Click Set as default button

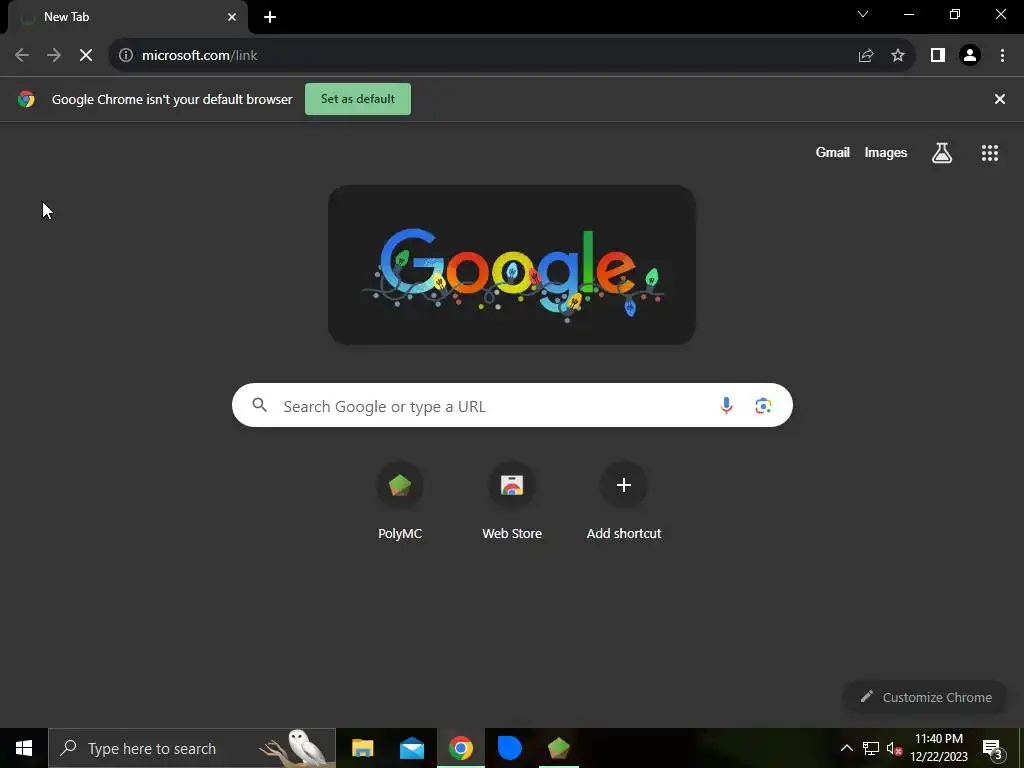point(358,99)
